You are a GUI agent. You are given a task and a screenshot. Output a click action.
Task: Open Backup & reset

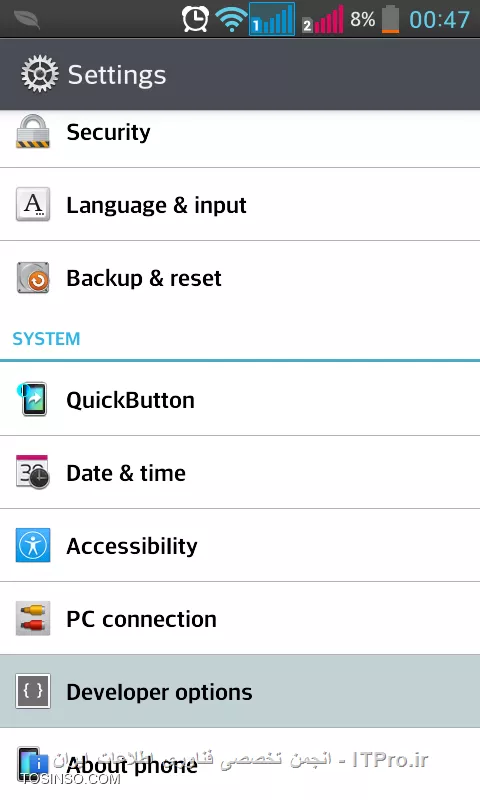[240, 278]
